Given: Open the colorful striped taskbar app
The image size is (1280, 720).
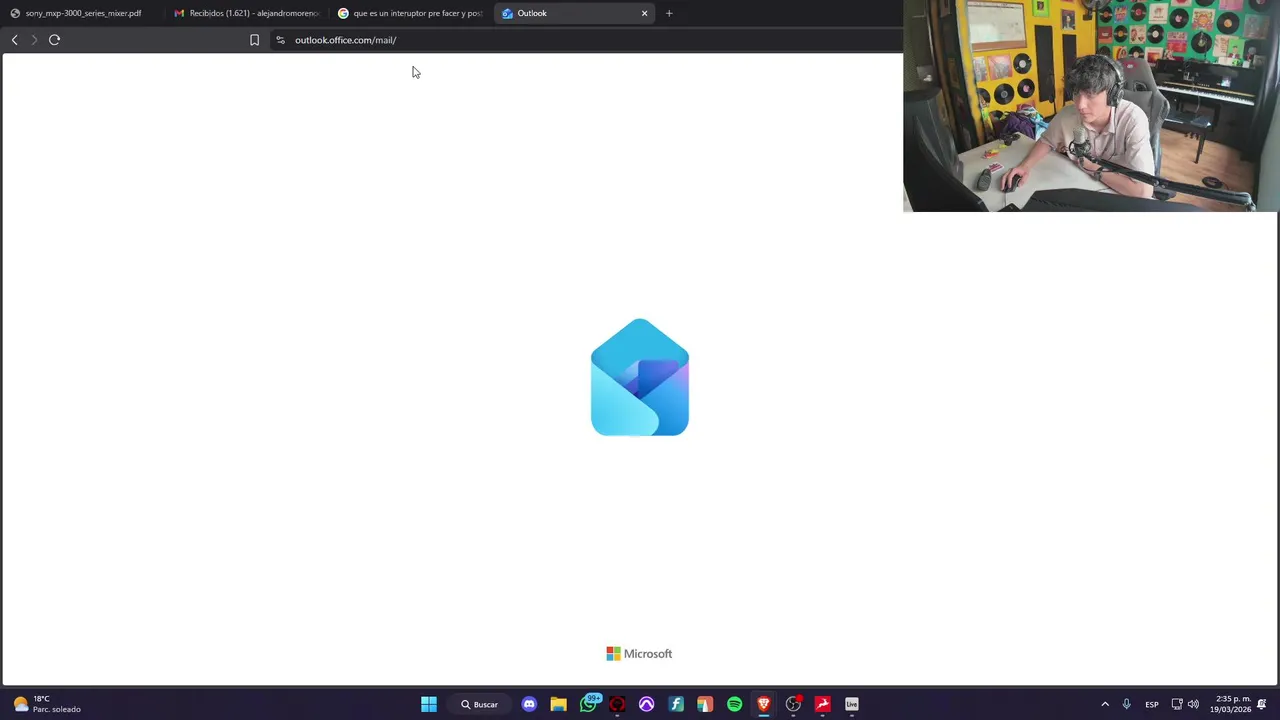Looking at the screenshot, I should pyautogui.click(x=705, y=704).
